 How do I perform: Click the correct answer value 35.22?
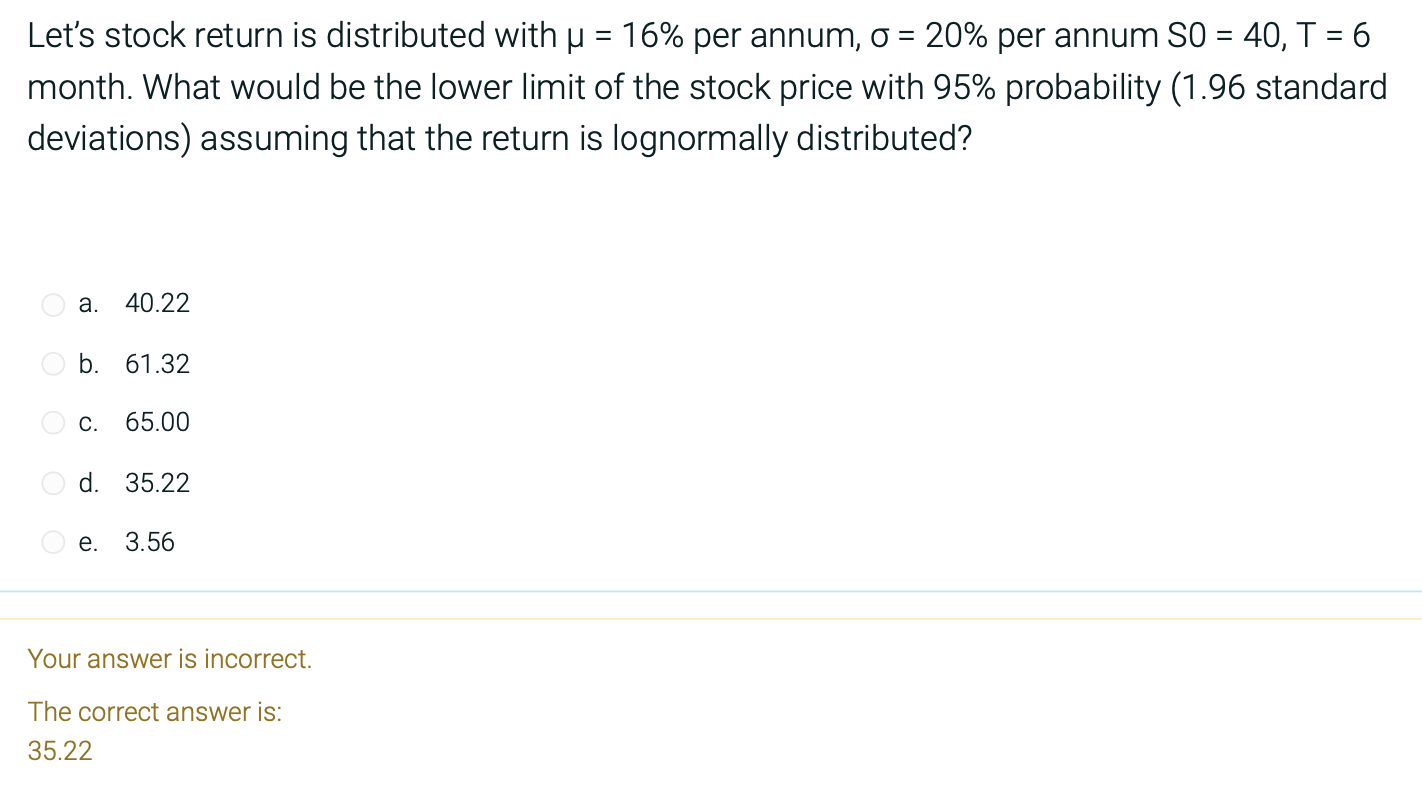pos(58,750)
